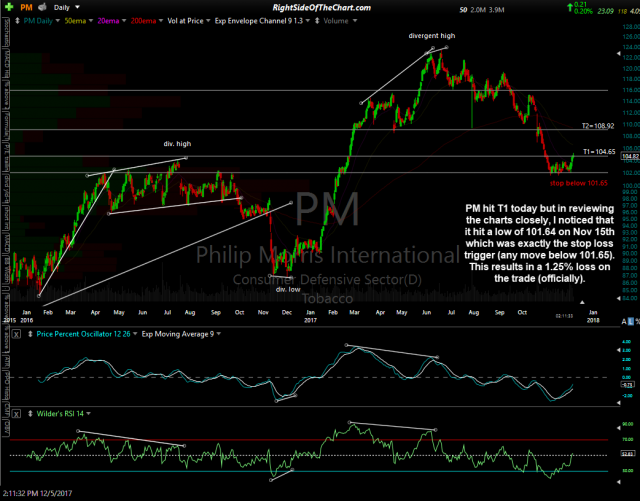Image resolution: width=640 pixels, height=501 pixels.
Task: Click the small triangle marker above Jan 2018
Action: pos(582,303)
